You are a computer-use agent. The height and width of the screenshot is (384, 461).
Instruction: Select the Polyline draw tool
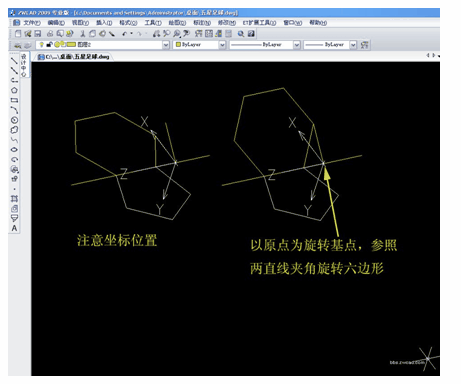coord(14,80)
